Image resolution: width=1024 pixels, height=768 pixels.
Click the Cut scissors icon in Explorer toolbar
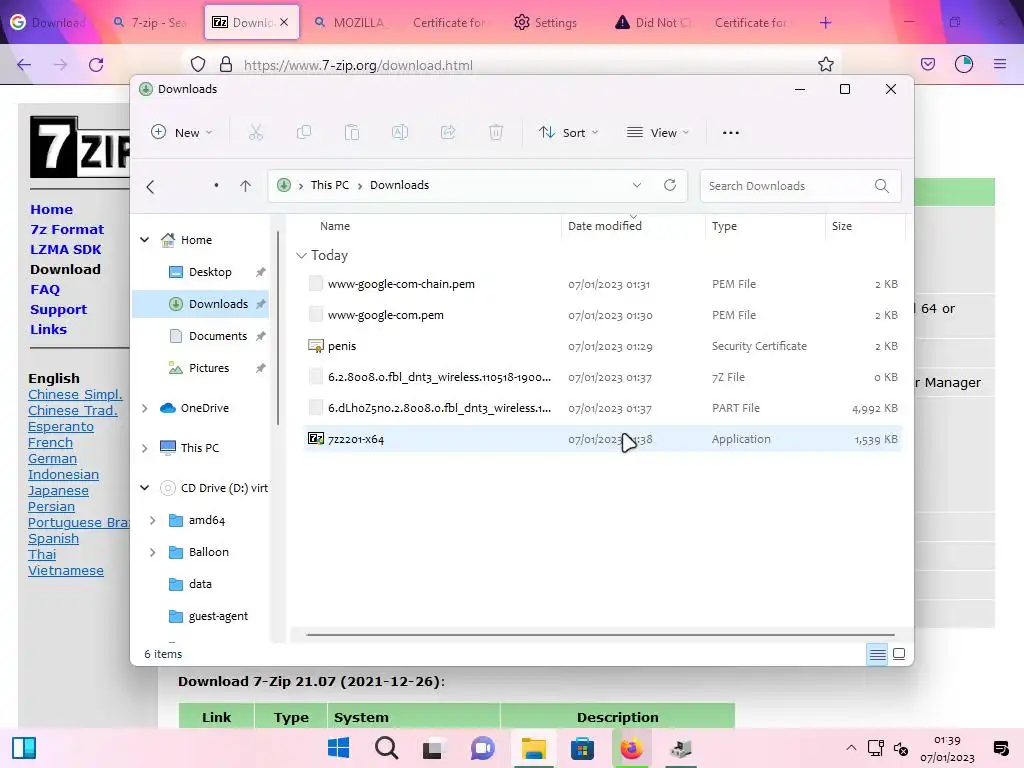[x=255, y=133]
